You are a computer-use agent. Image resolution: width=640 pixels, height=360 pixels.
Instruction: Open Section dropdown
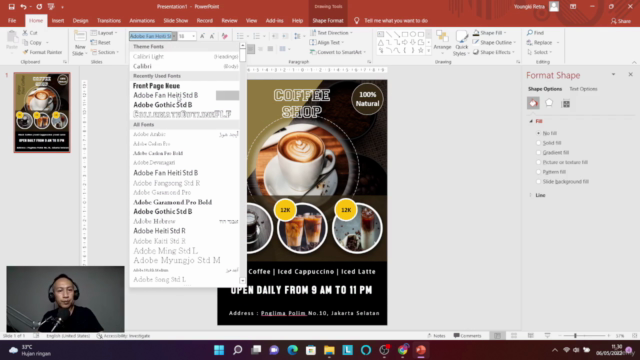105,52
